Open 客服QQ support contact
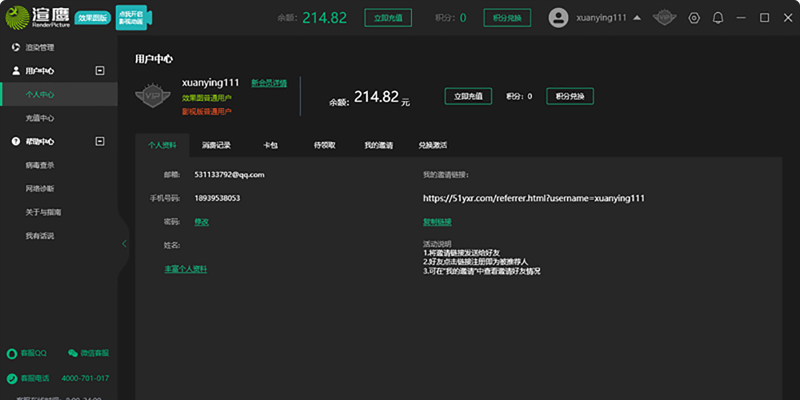Screen dimensions: 800x400 29,353
